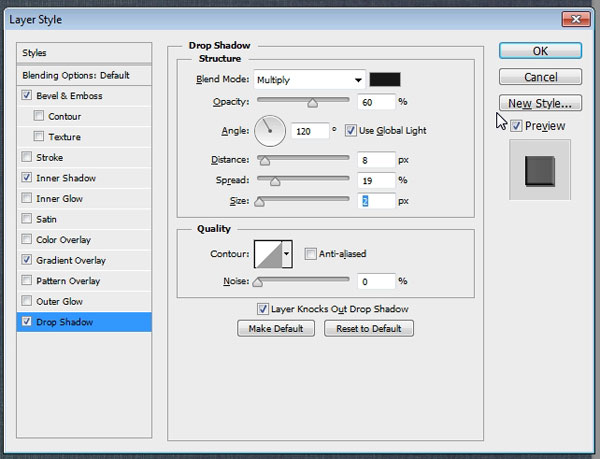
Task: Open the contour curve thumbnail picker
Action: [x=268, y=255]
